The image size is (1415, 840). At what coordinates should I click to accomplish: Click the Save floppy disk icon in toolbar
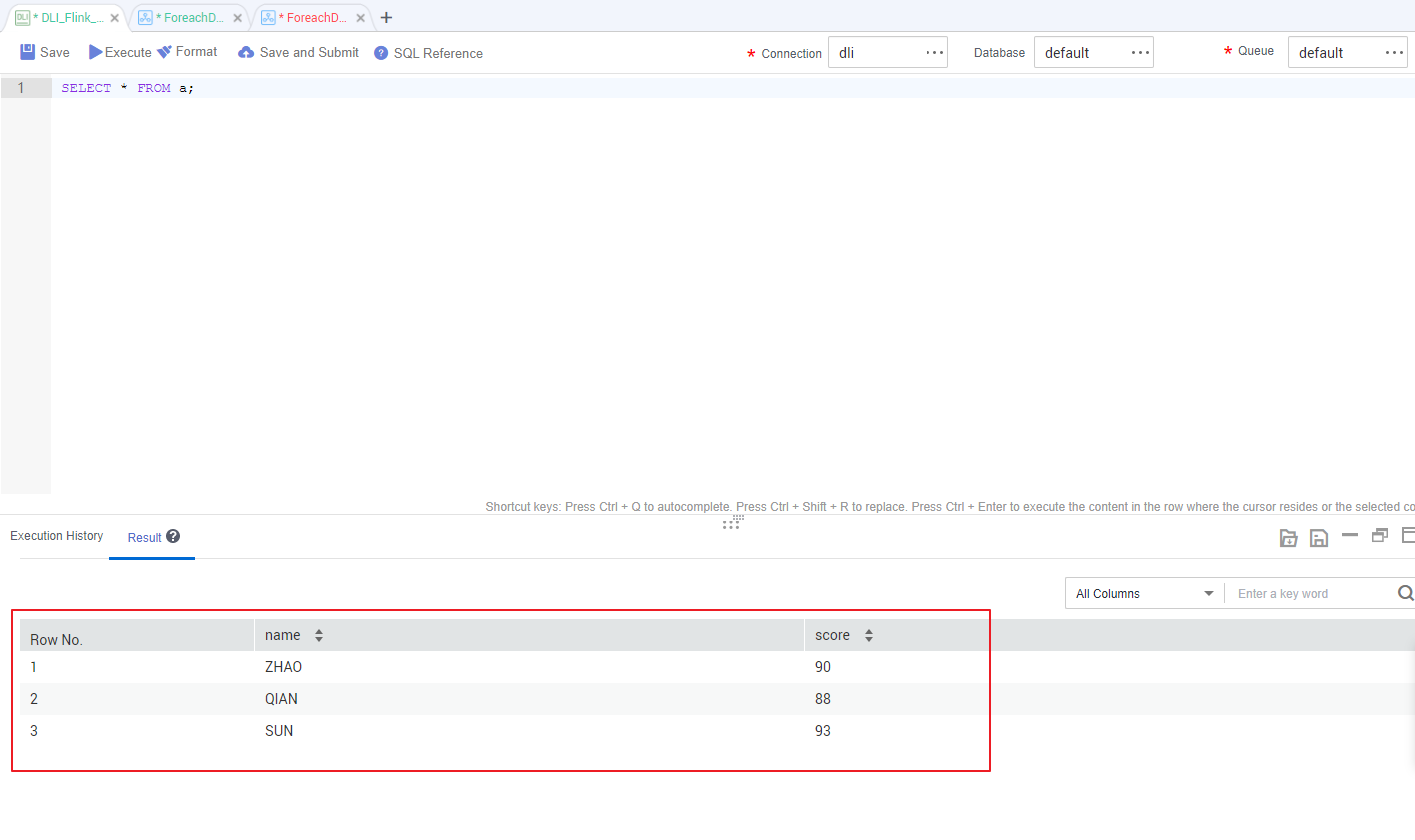pos(28,52)
